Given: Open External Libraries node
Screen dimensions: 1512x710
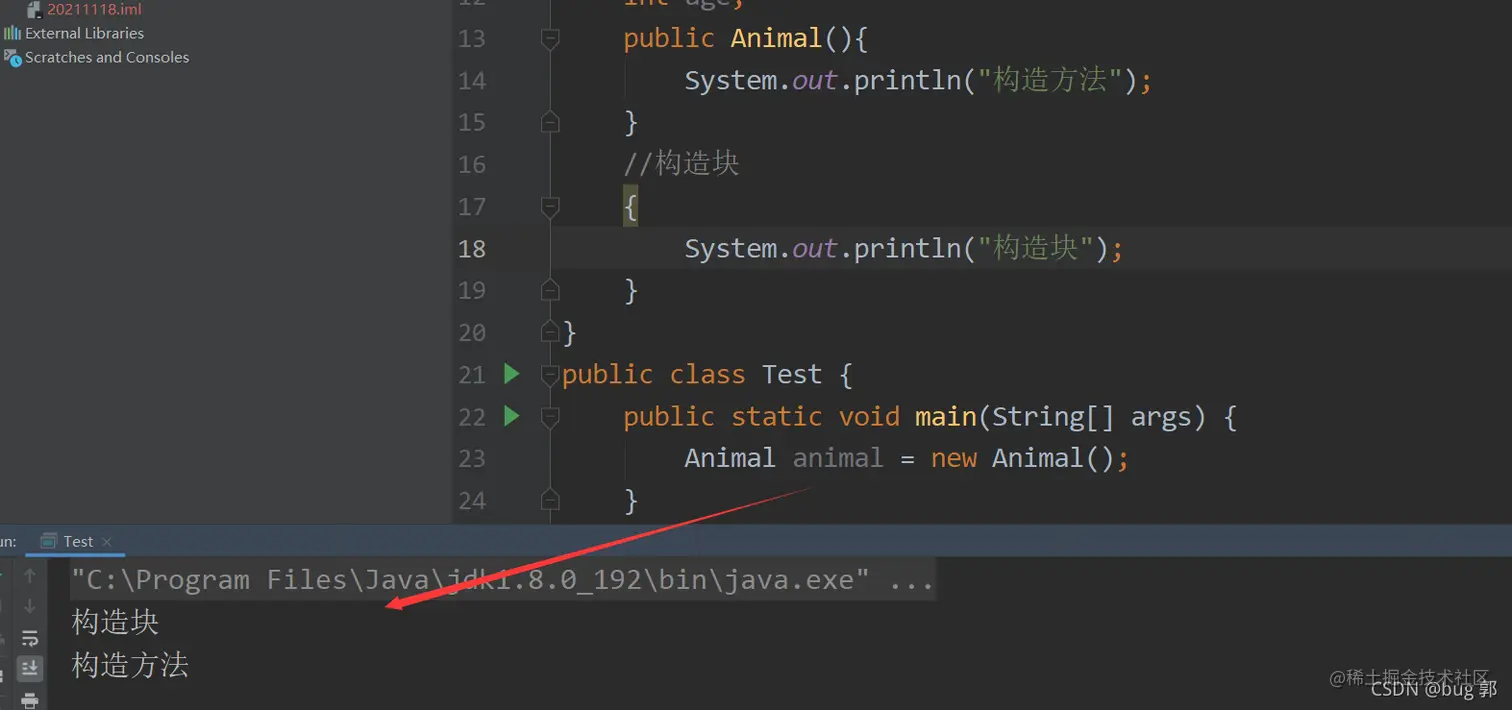Looking at the screenshot, I should (x=84, y=33).
